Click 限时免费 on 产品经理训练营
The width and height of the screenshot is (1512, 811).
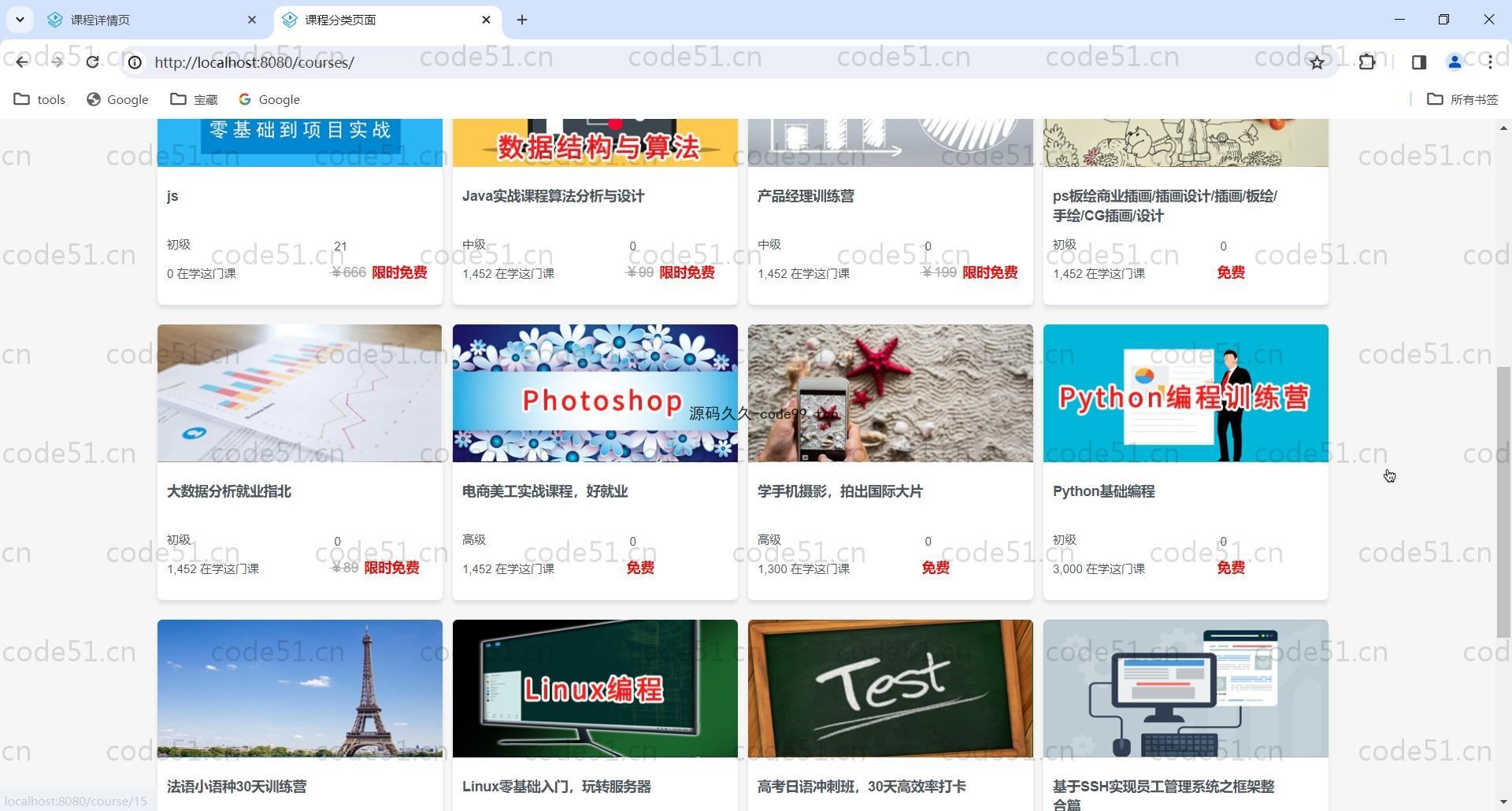(990, 272)
